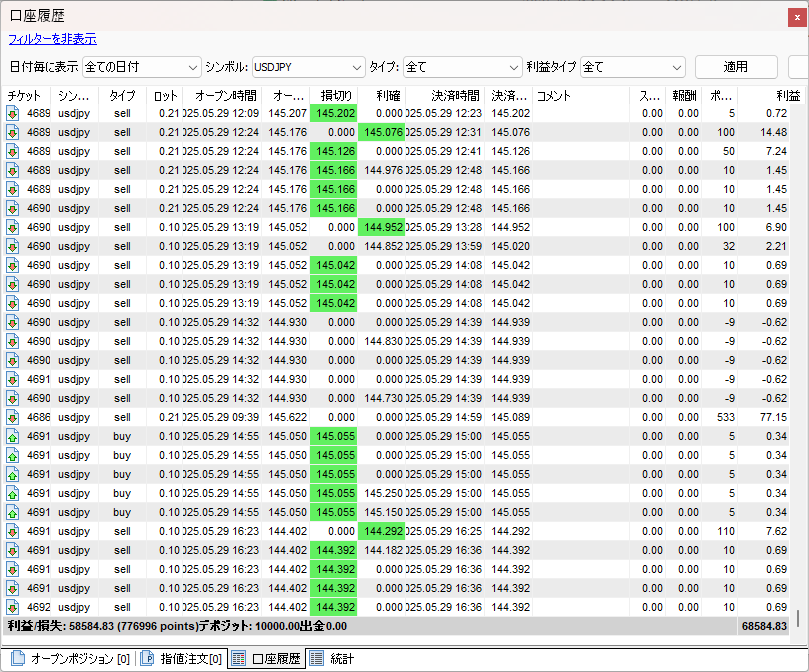809x672 pixels.
Task: Click the フィルターを非表示 link
Action: [52, 39]
